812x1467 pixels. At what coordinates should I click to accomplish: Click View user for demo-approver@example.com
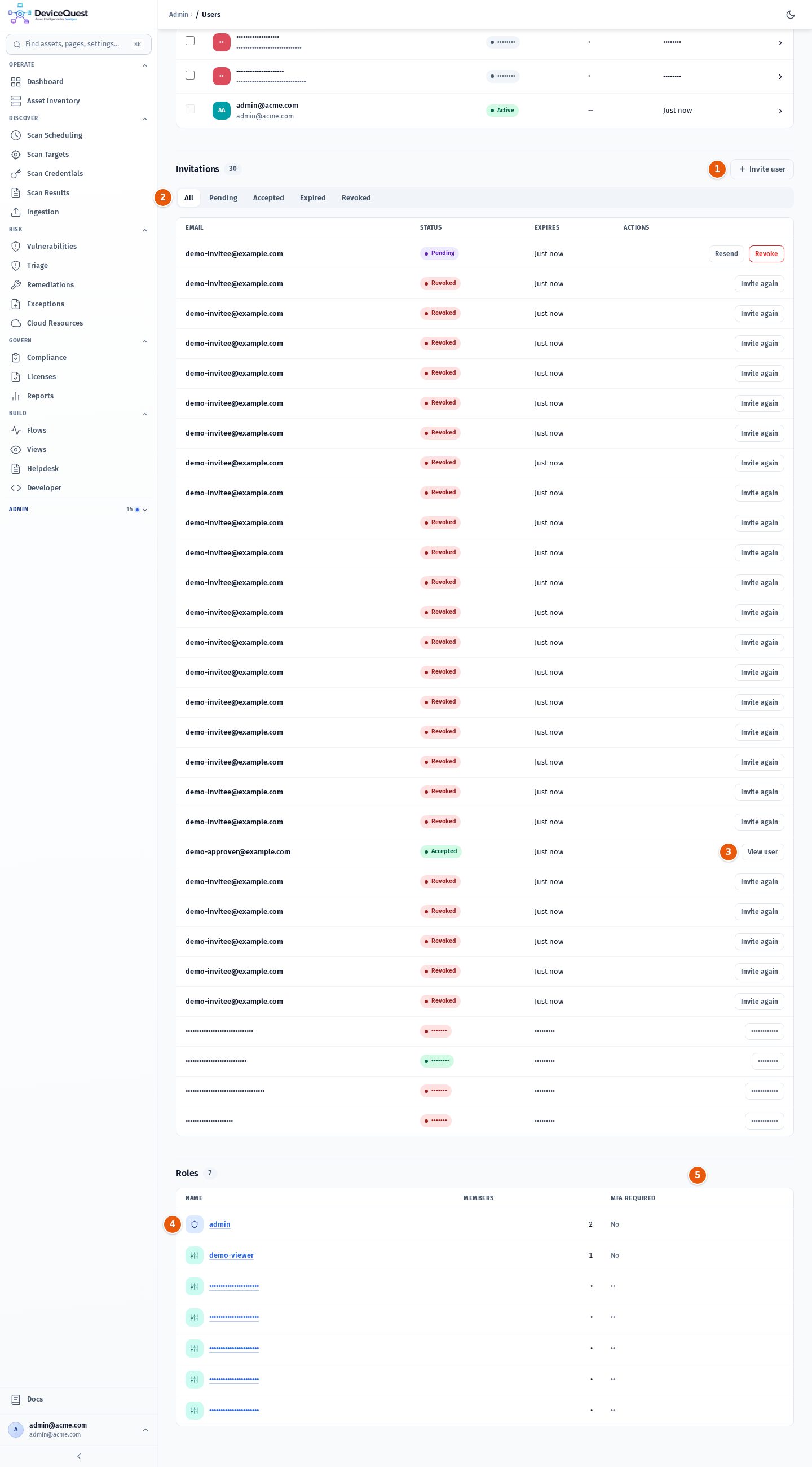click(762, 851)
